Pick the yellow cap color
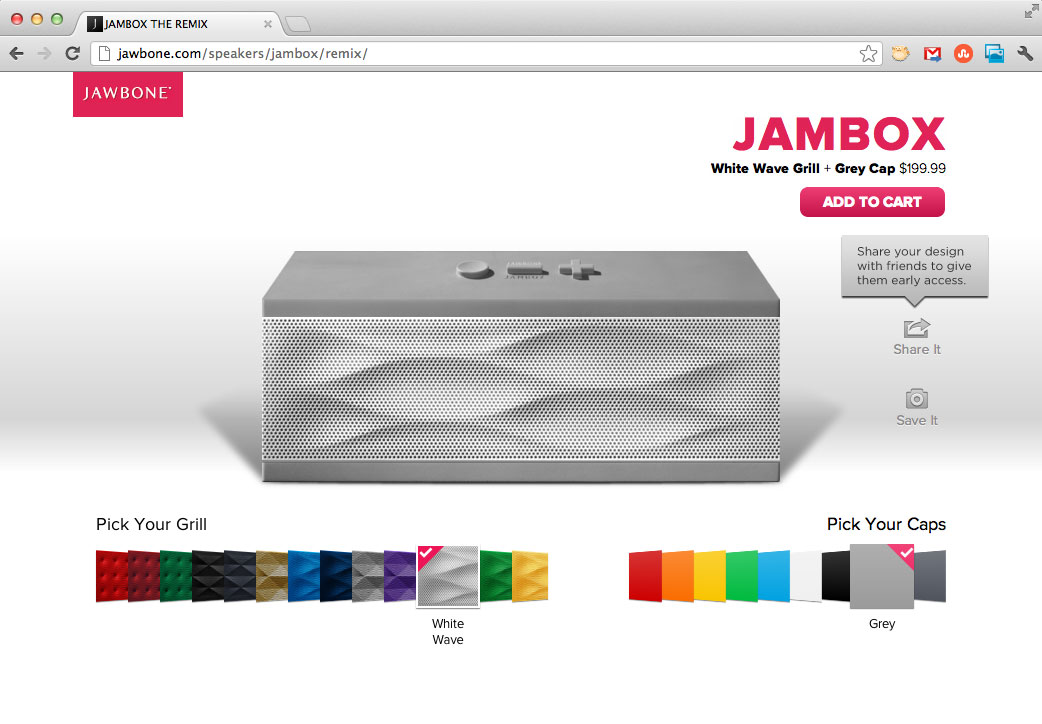This screenshot has height=724, width=1042. pyautogui.click(x=709, y=576)
